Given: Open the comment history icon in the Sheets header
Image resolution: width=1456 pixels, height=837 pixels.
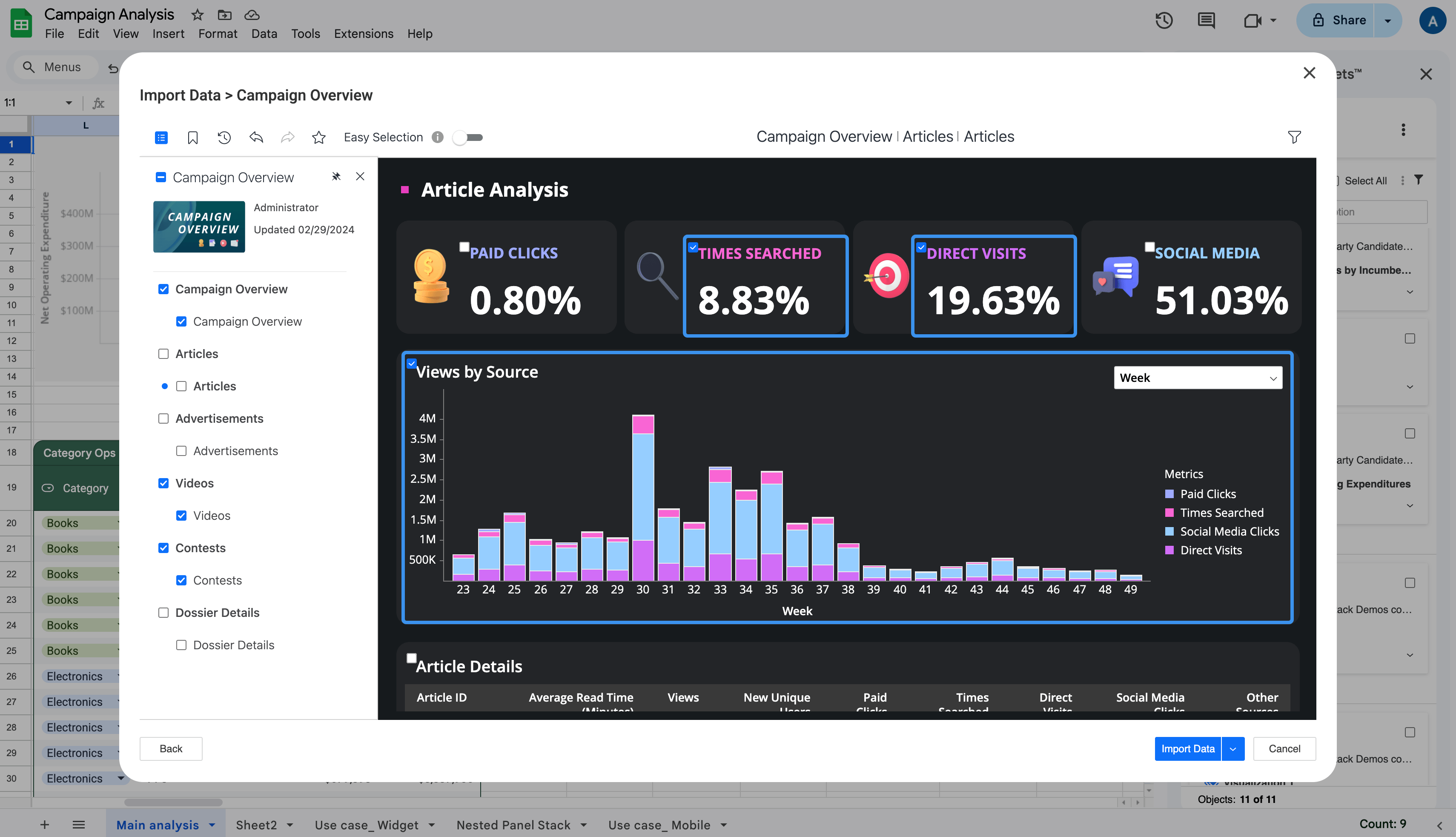Looking at the screenshot, I should pyautogui.click(x=1206, y=21).
